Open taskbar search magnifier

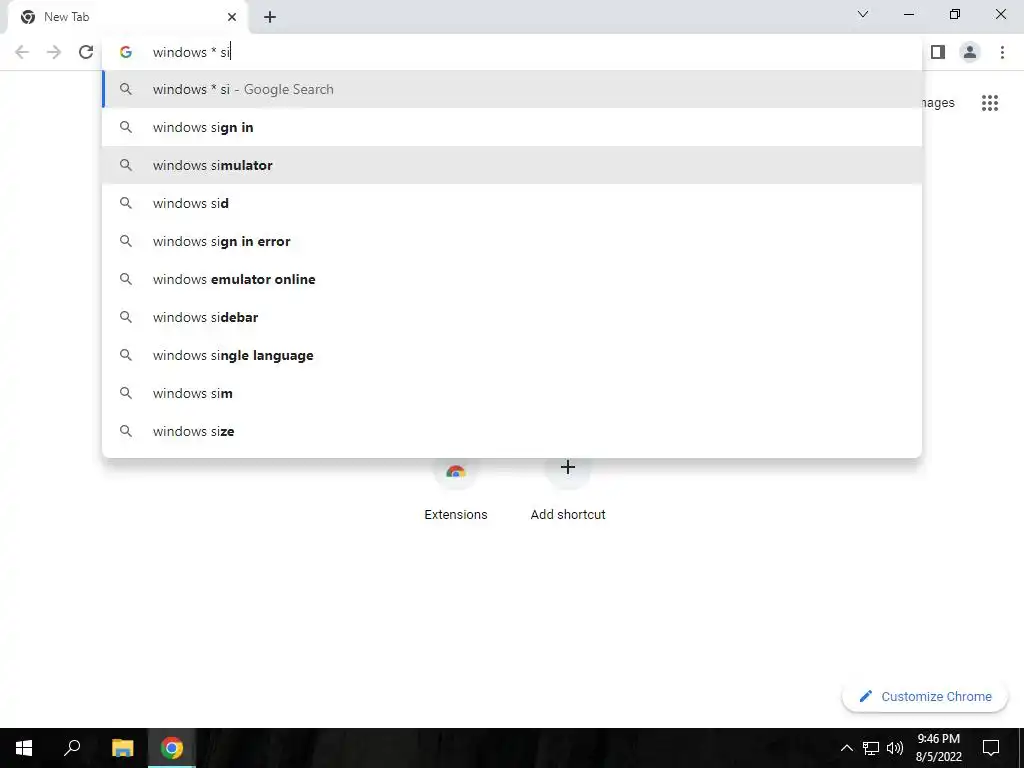pos(72,748)
